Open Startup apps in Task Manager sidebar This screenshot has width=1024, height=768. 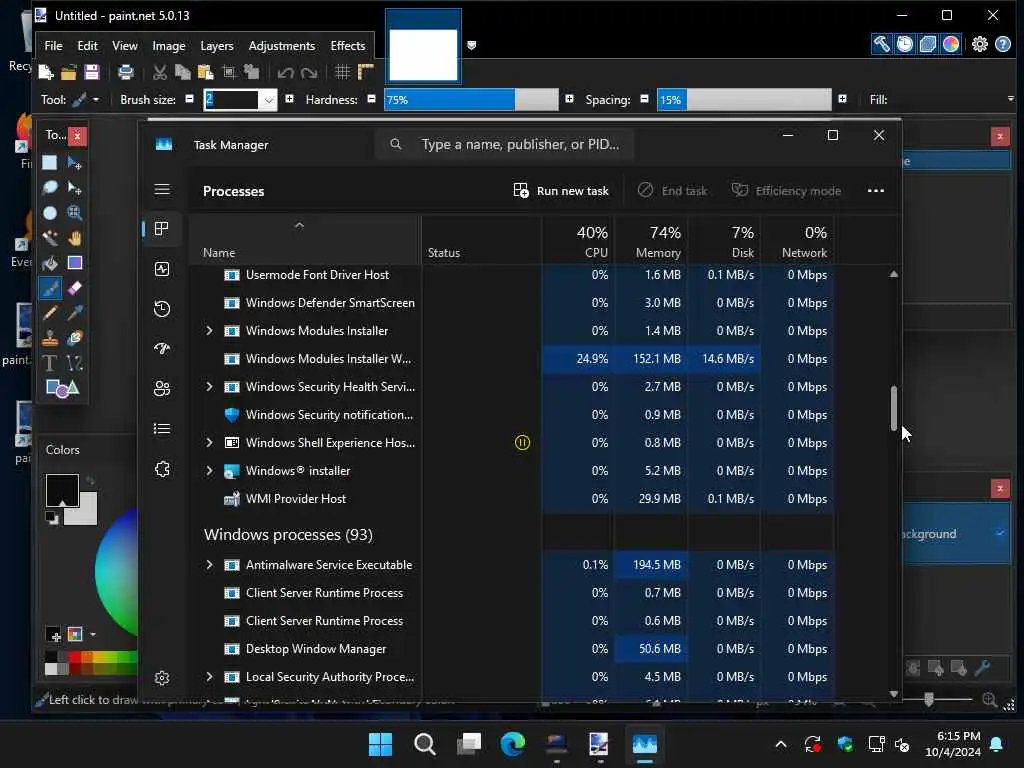(x=162, y=349)
